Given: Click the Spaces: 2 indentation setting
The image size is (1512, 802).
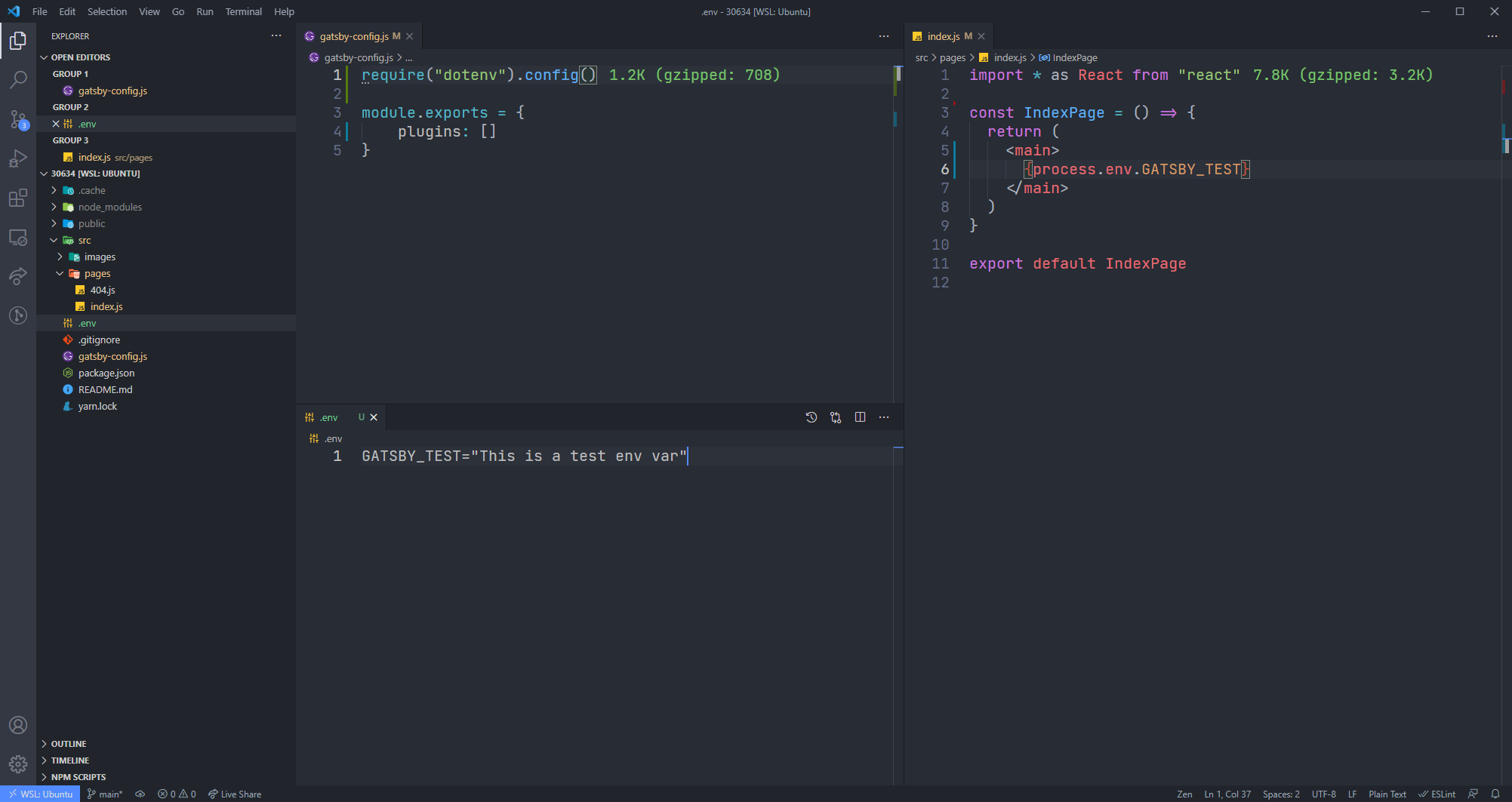Looking at the screenshot, I should [1281, 794].
